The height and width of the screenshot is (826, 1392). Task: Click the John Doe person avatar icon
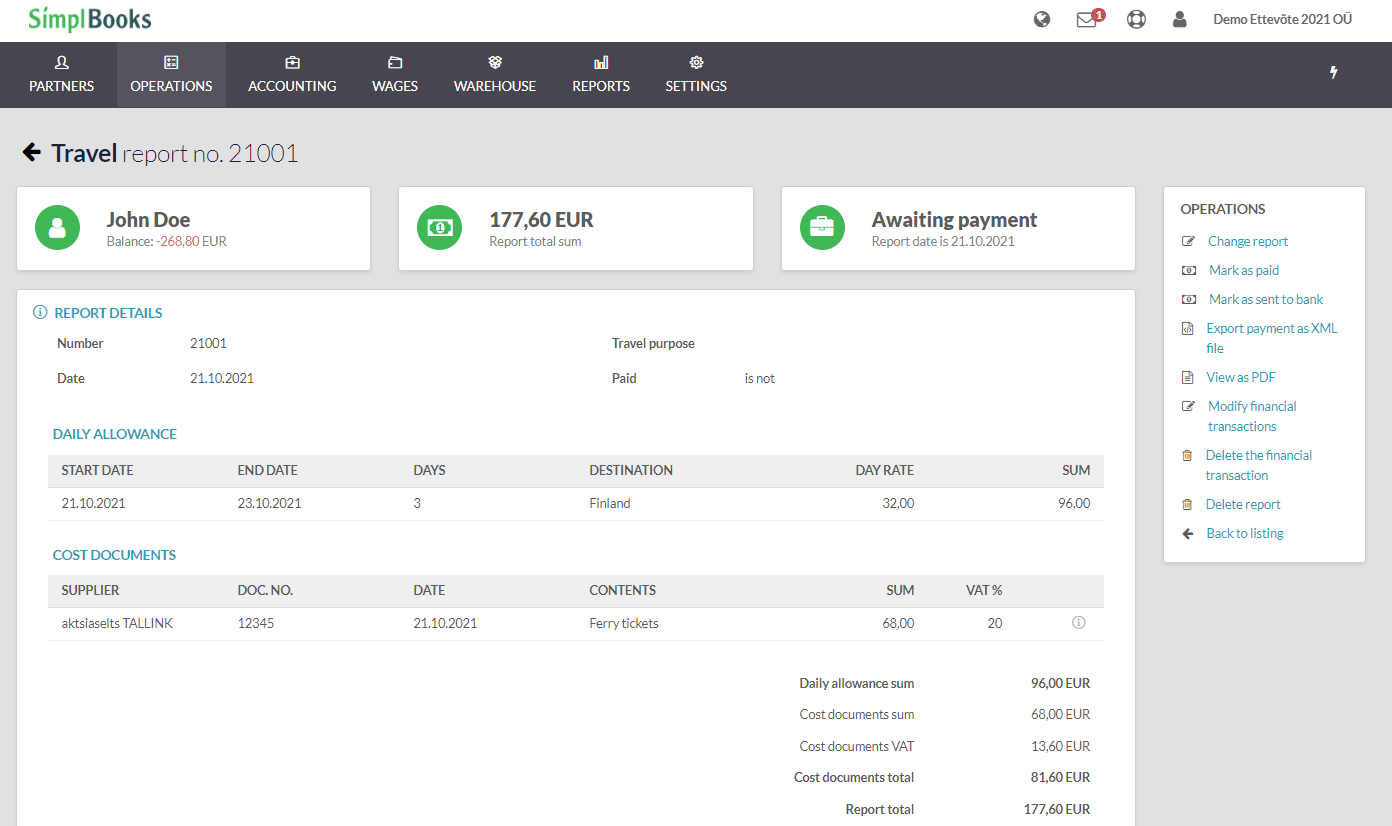pos(57,227)
